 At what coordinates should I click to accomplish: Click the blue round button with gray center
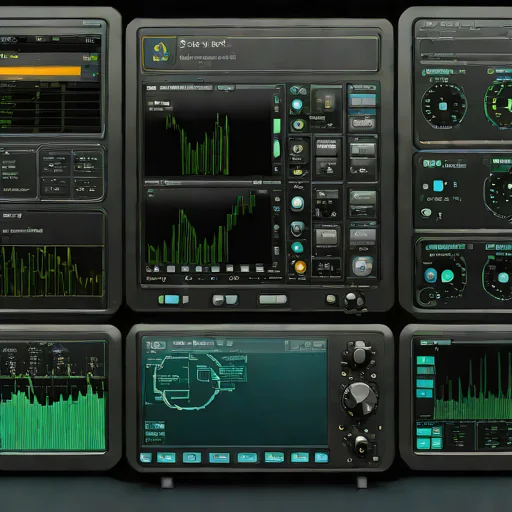[430, 275]
